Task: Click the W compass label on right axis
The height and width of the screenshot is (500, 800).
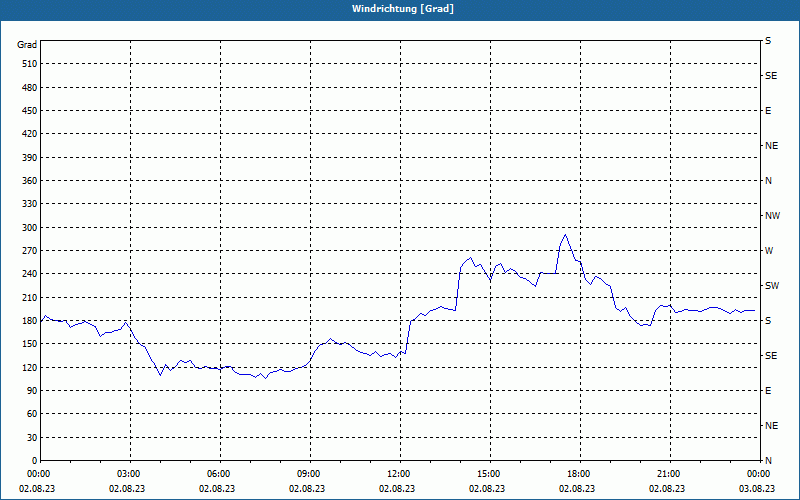Action: 769,251
